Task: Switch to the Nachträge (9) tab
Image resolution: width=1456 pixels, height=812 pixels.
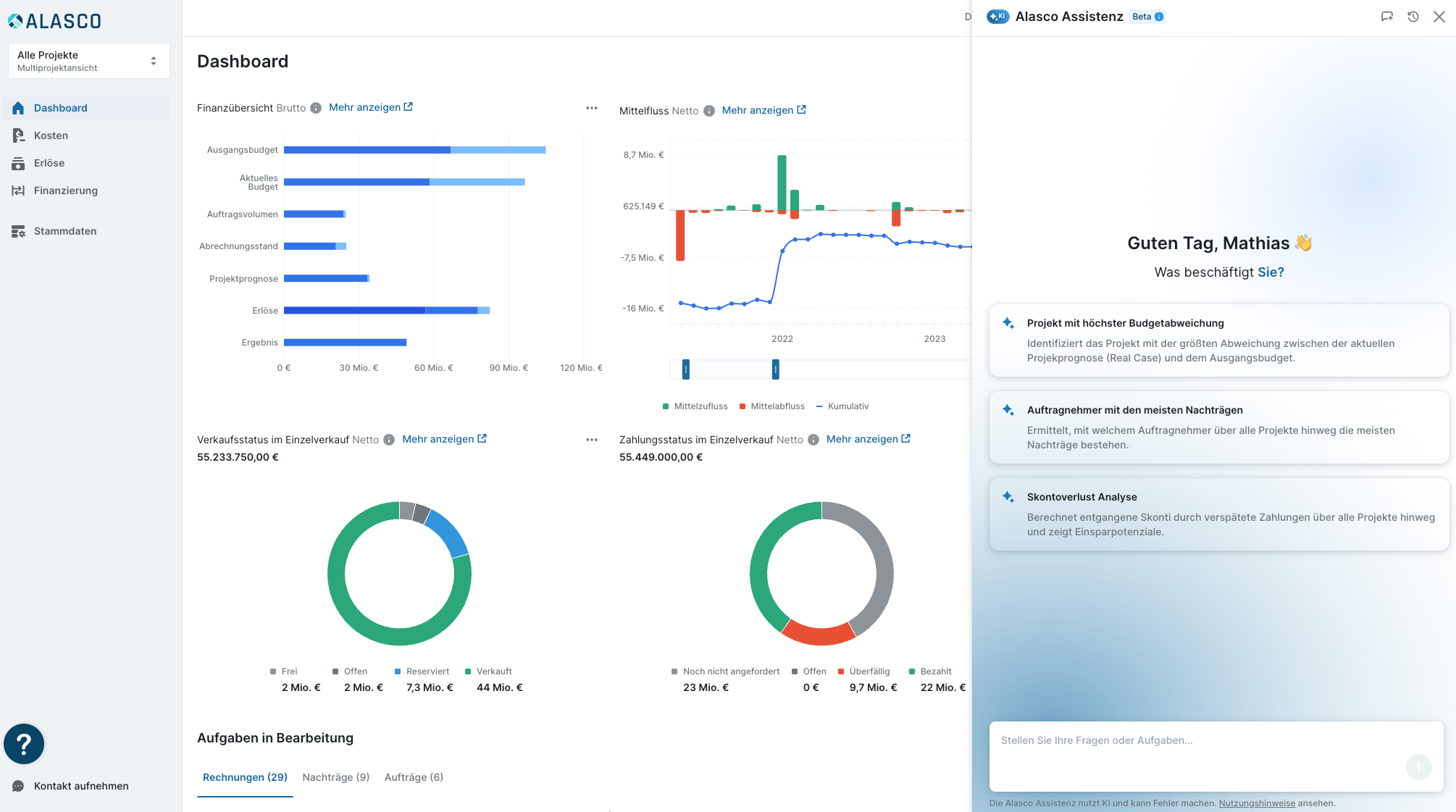Action: point(336,777)
